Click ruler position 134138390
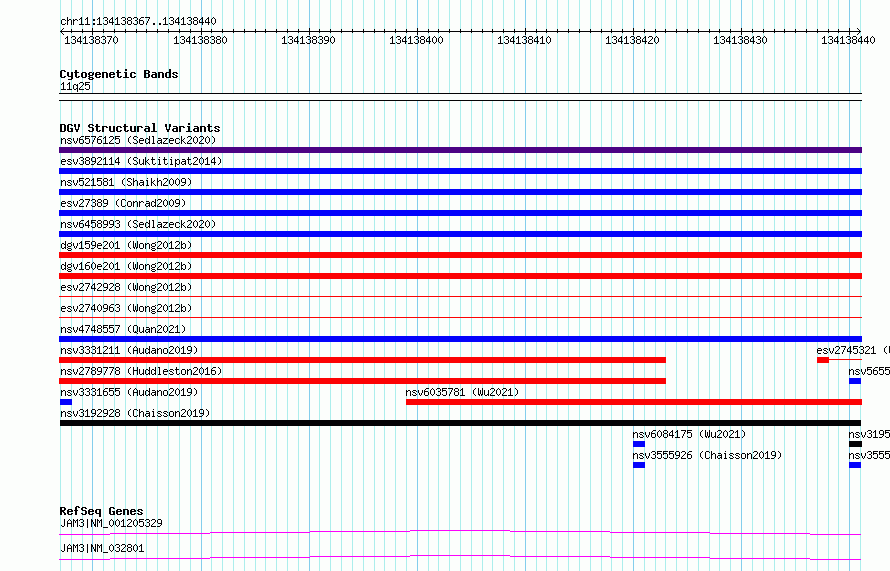Viewport: 890px width, 571px height. pos(308,40)
